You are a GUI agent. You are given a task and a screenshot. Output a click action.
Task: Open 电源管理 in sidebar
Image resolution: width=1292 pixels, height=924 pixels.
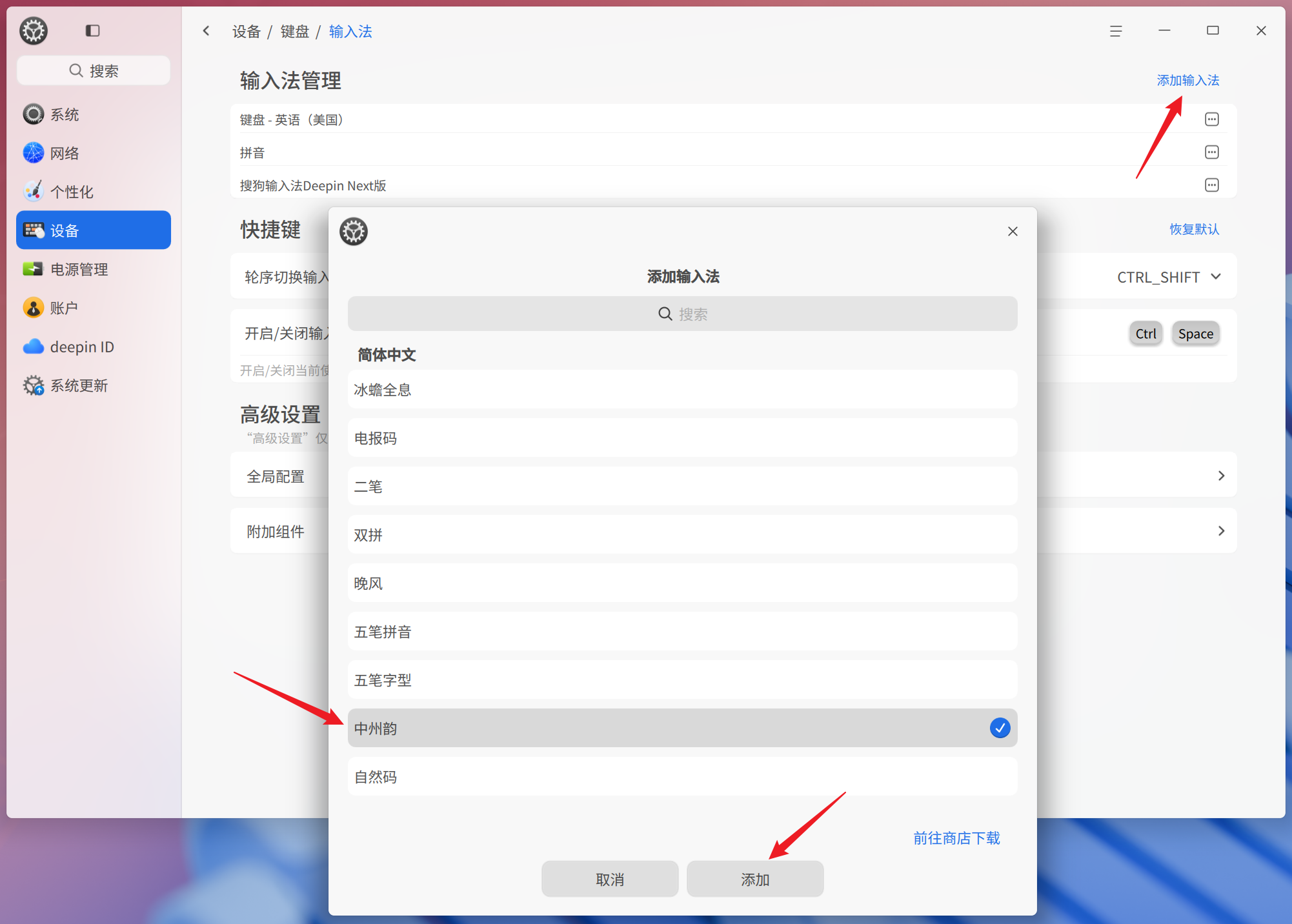[94, 270]
